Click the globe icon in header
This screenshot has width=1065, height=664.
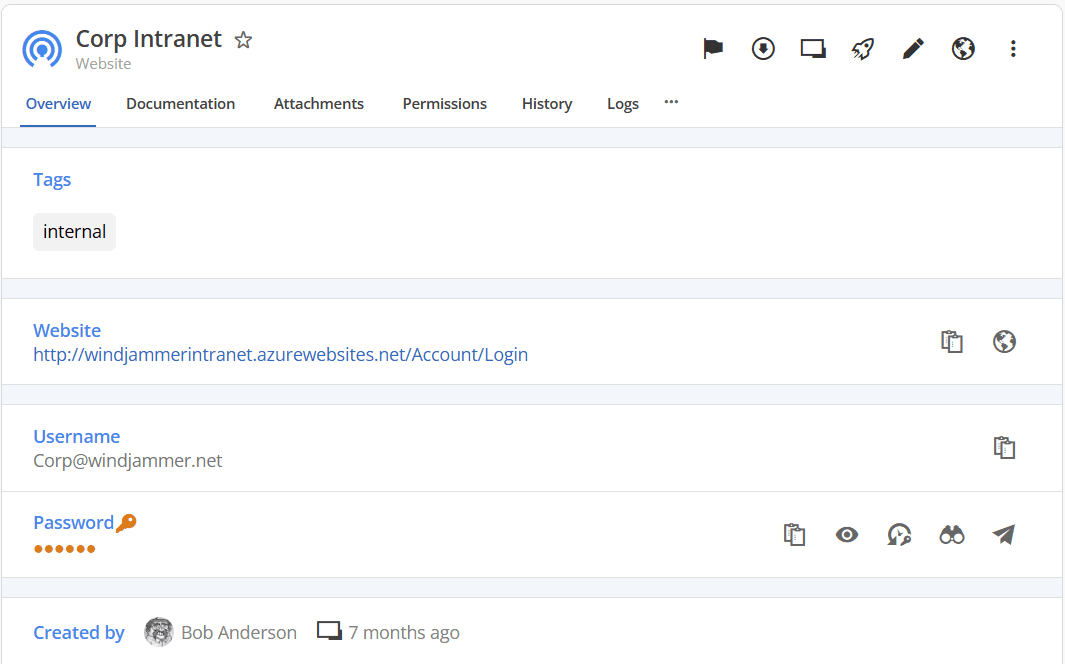coord(963,49)
